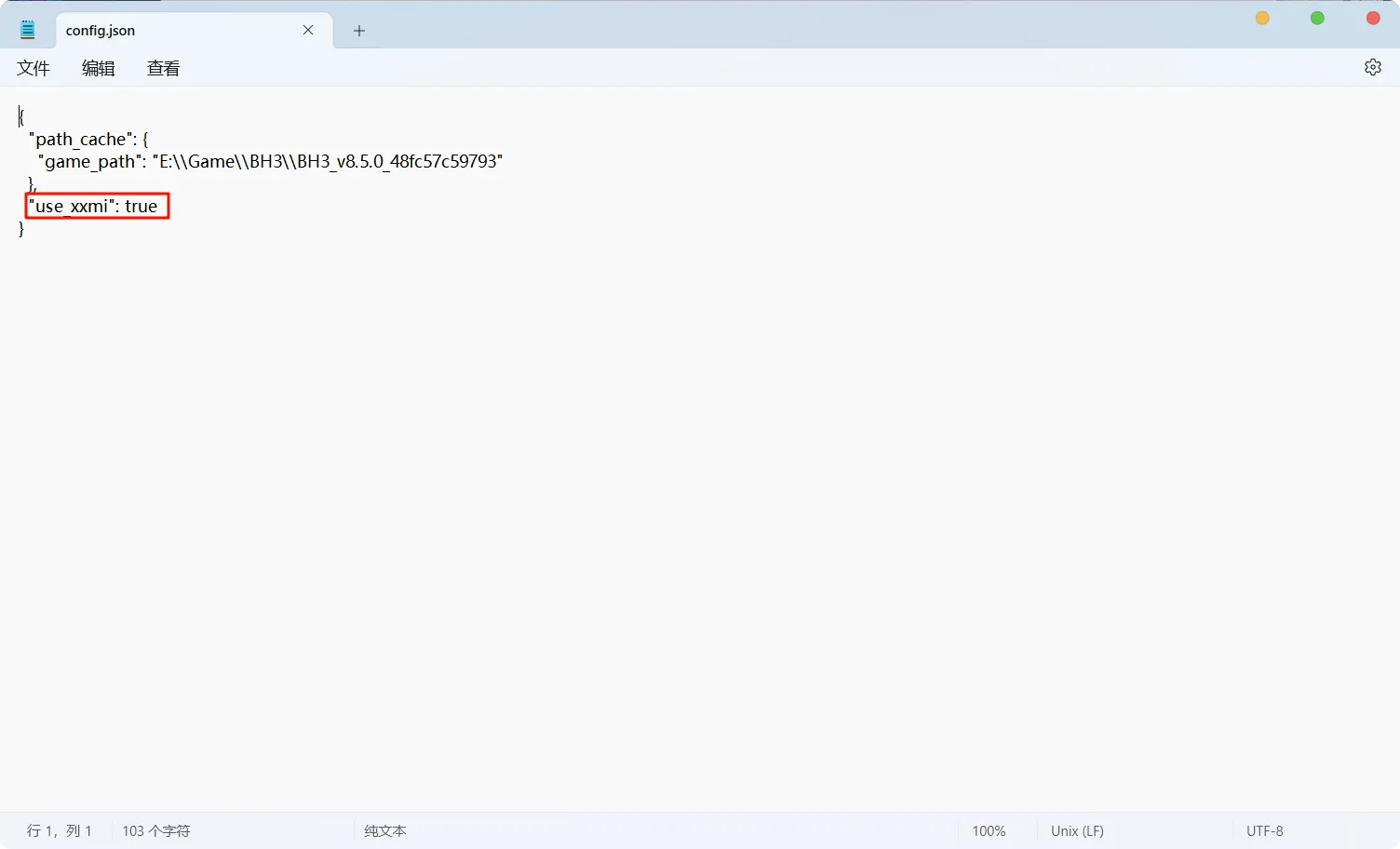Open the 编辑 menu

point(99,68)
